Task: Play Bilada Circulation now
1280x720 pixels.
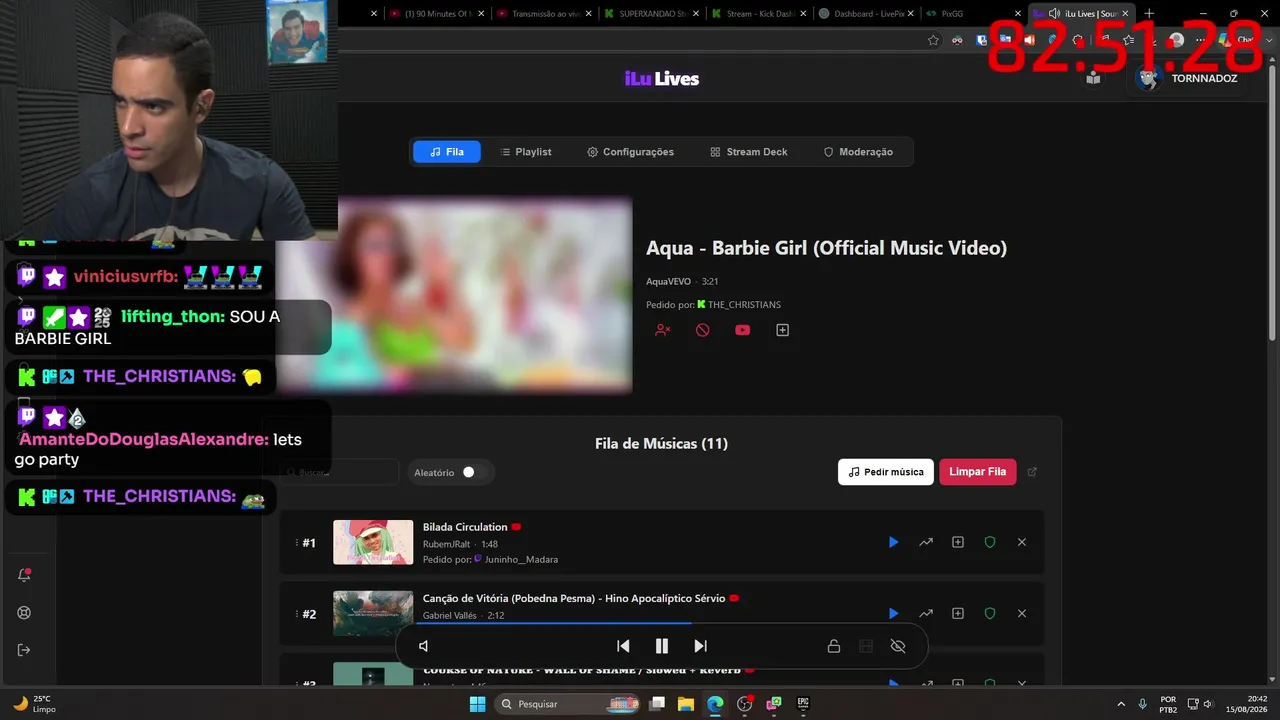Action: point(893,542)
